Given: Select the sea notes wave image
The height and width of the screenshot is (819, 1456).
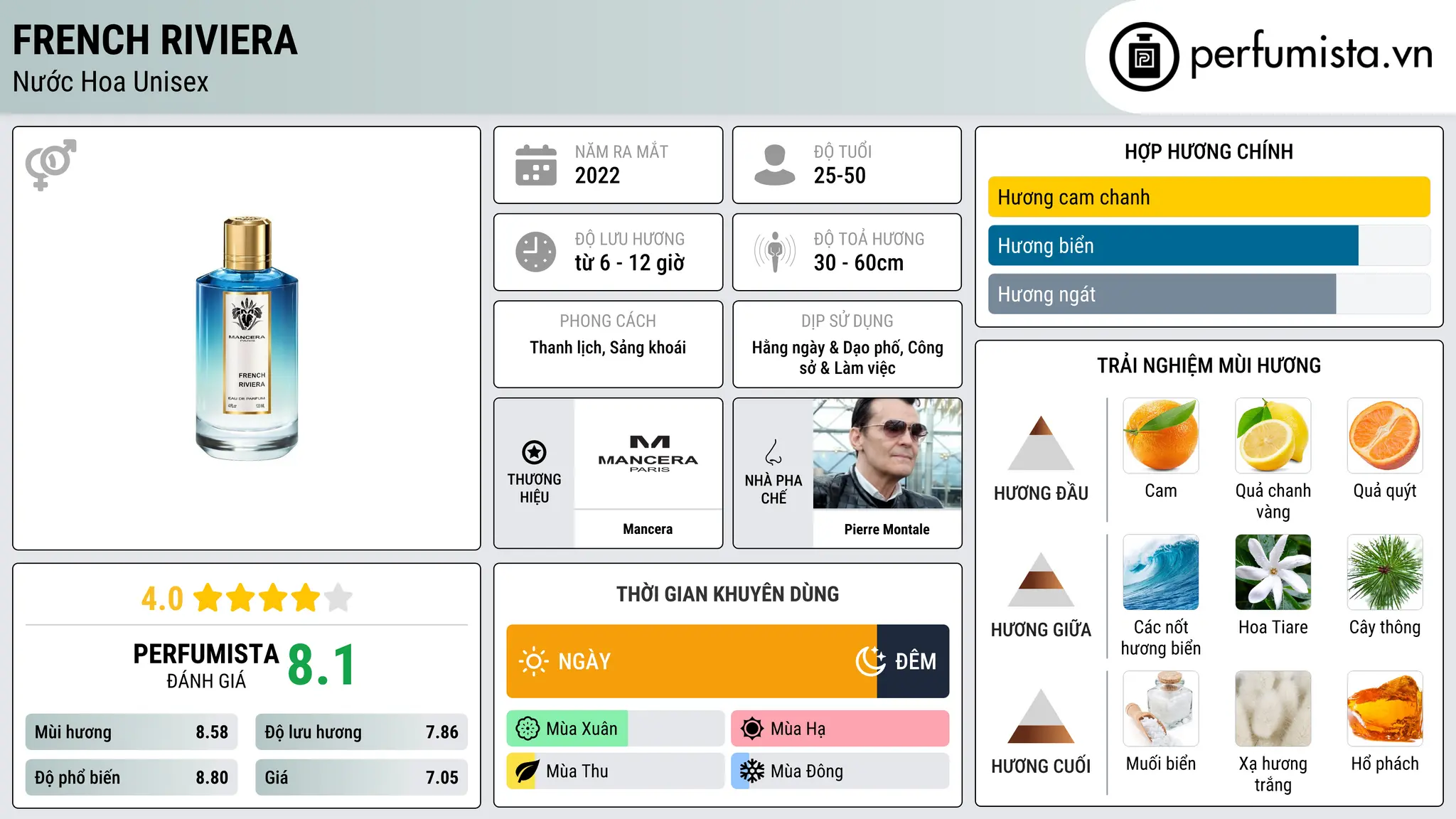Looking at the screenshot, I should [1161, 572].
